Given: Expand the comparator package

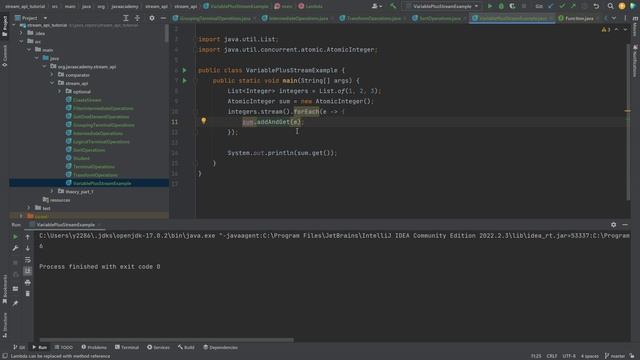Looking at the screenshot, I should click(x=52, y=75).
